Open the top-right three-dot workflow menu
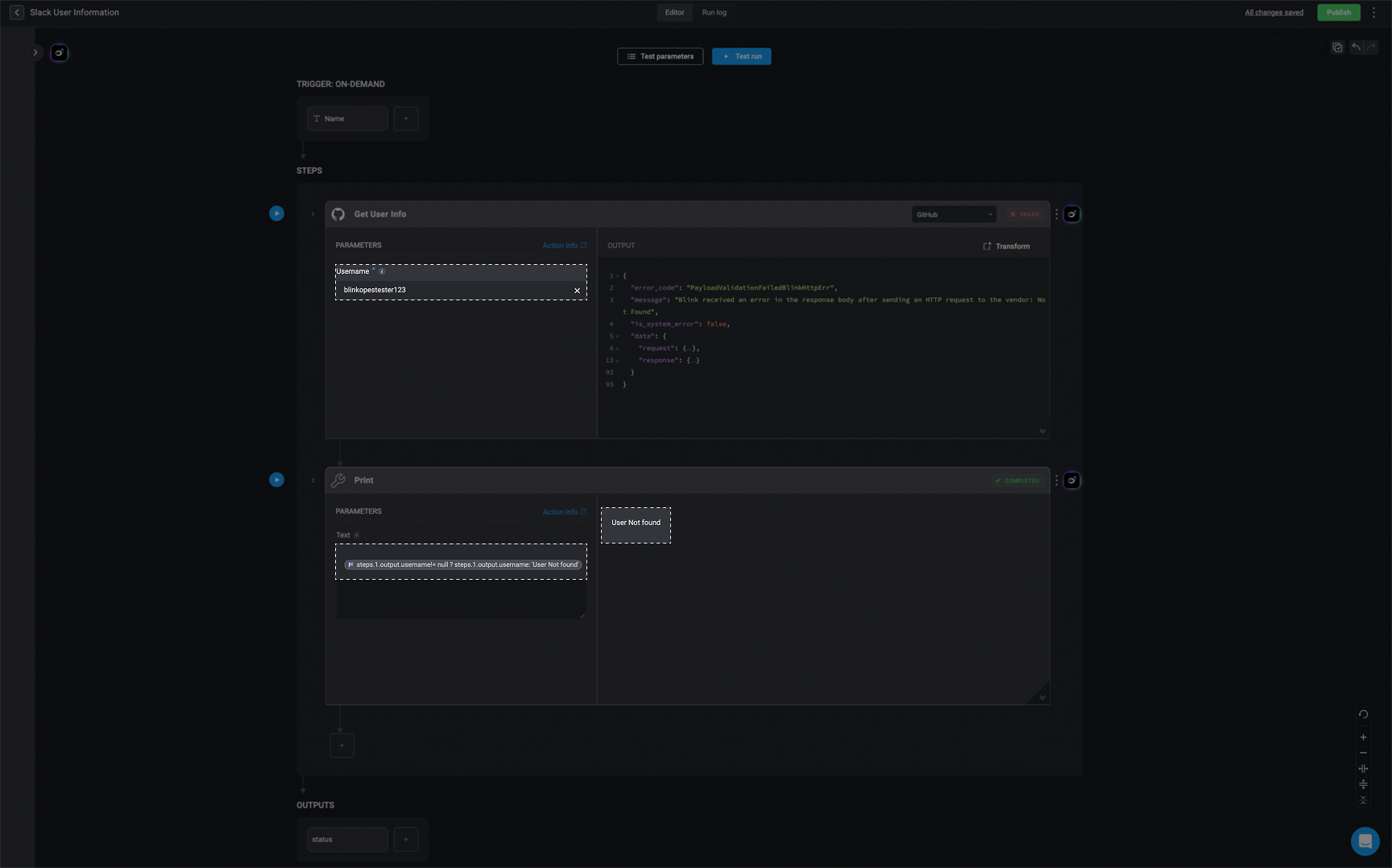Image resolution: width=1392 pixels, height=868 pixels. click(x=1373, y=12)
